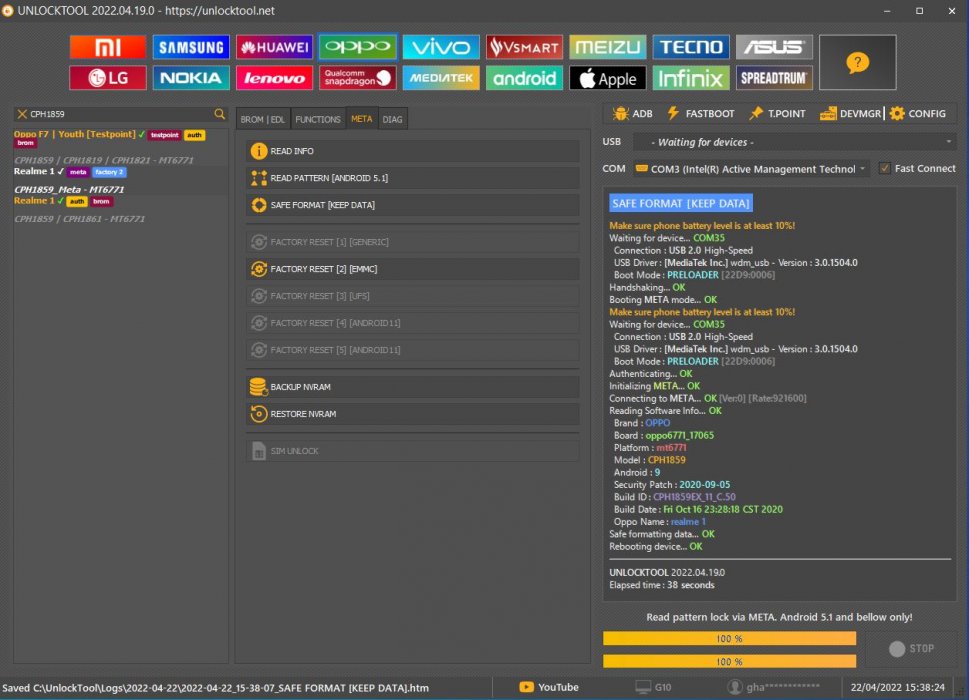Open the DIAG tab
This screenshot has width=969, height=700.
coord(392,119)
